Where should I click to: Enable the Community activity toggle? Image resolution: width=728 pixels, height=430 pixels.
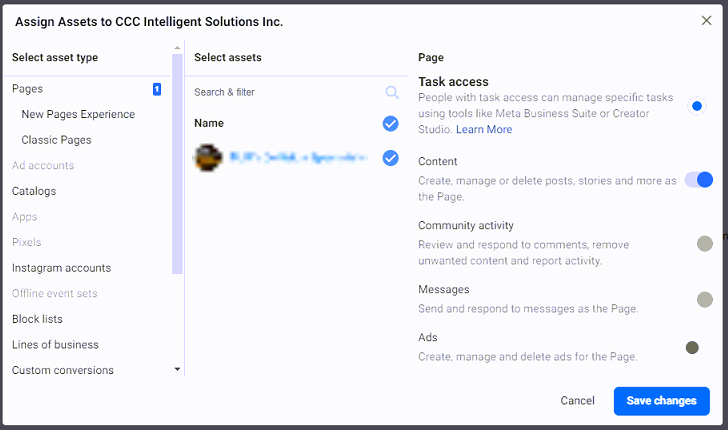pos(704,243)
